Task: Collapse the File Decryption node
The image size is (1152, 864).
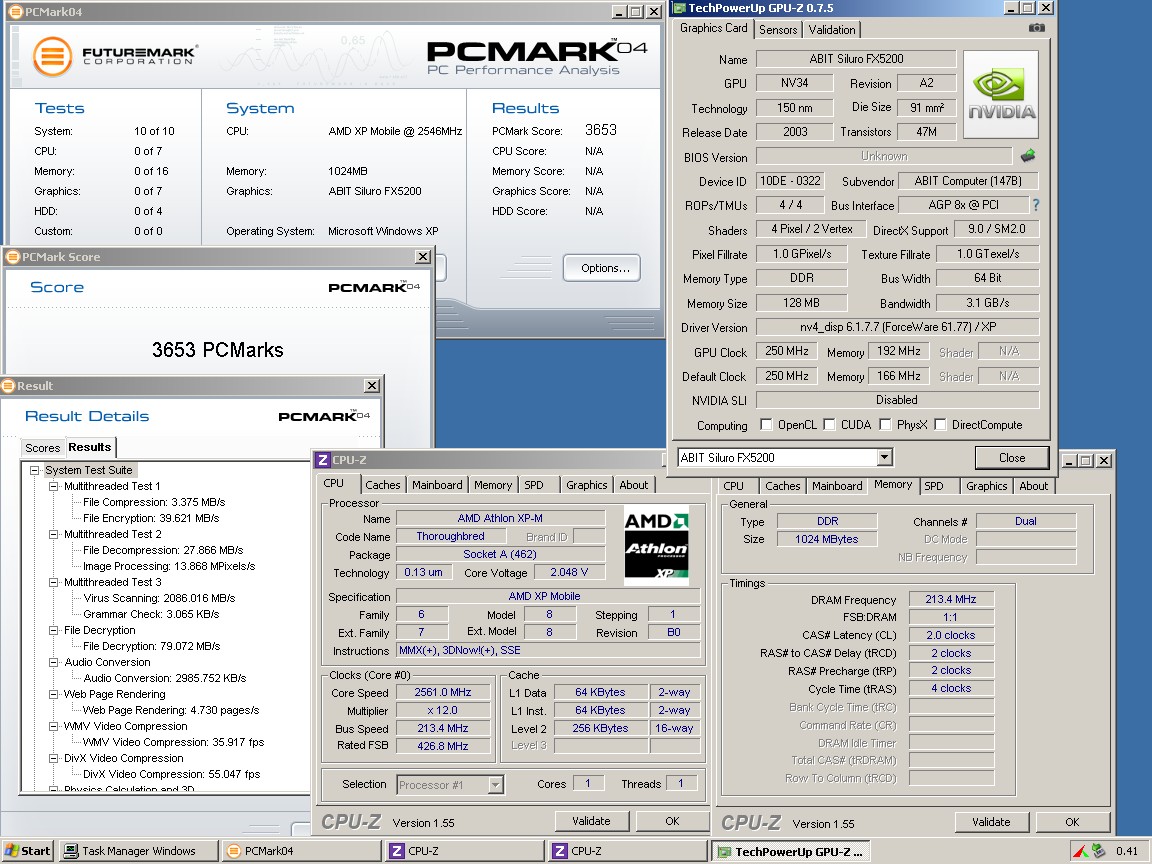Action: [53, 630]
